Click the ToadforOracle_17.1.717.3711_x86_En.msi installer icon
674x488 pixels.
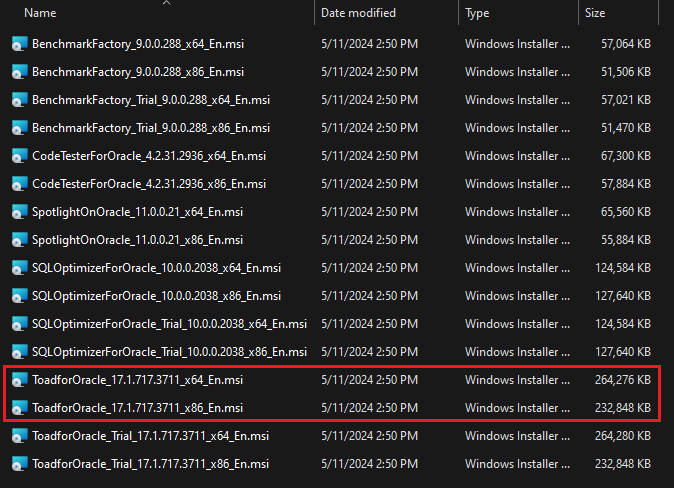[19, 408]
